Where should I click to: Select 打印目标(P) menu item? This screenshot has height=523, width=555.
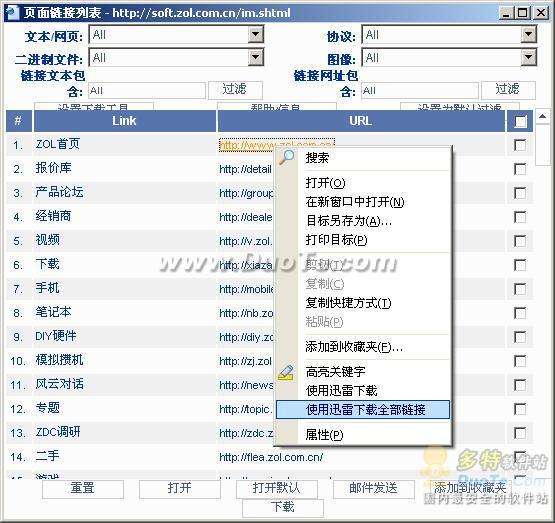363,240
